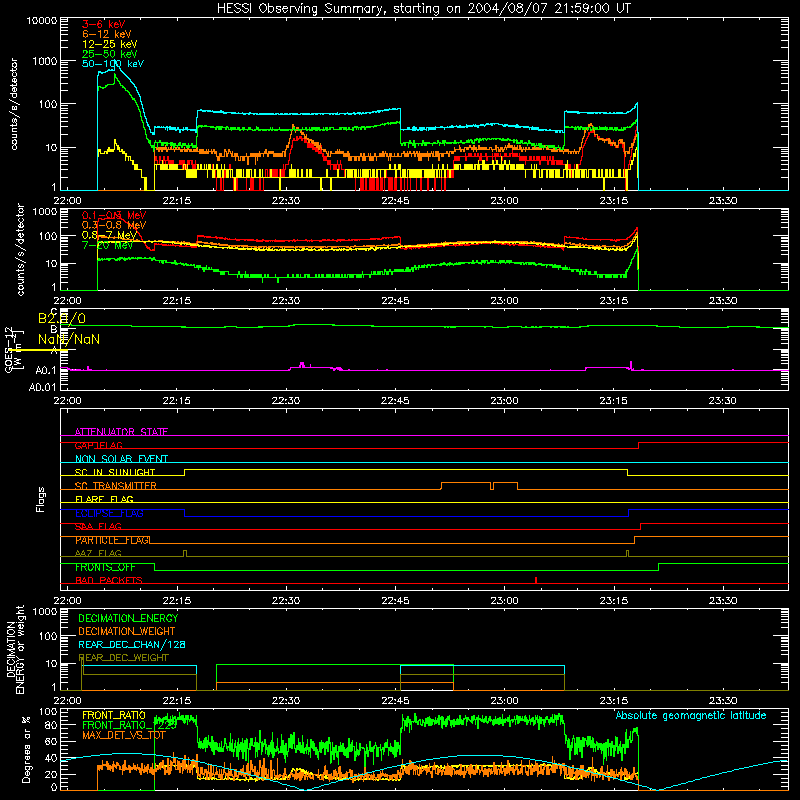The height and width of the screenshot is (800, 800).
Task: Click counts/s/detector axis title of keV panel
Action: [x=14, y=104]
